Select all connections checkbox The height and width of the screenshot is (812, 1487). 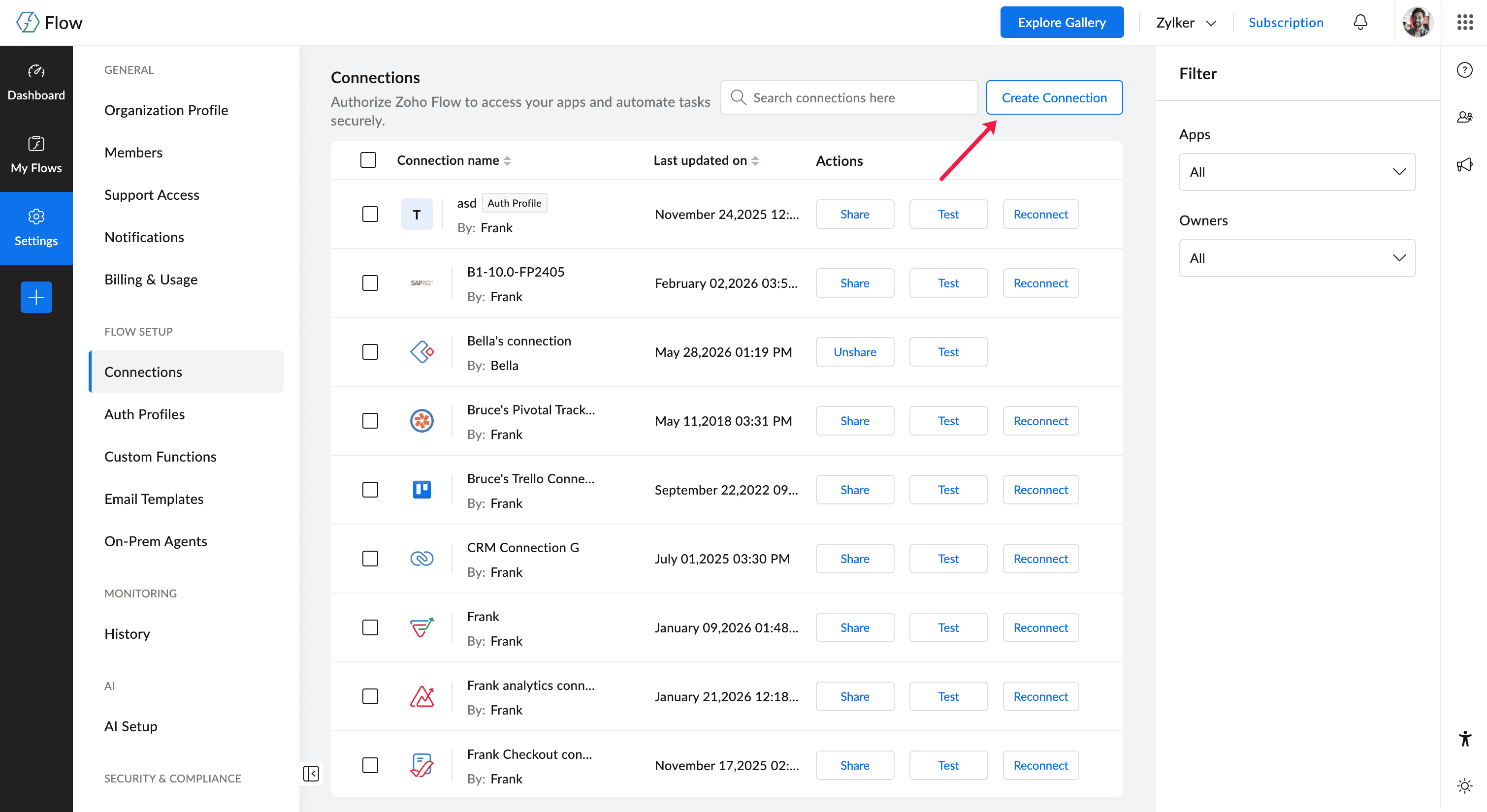tap(368, 160)
